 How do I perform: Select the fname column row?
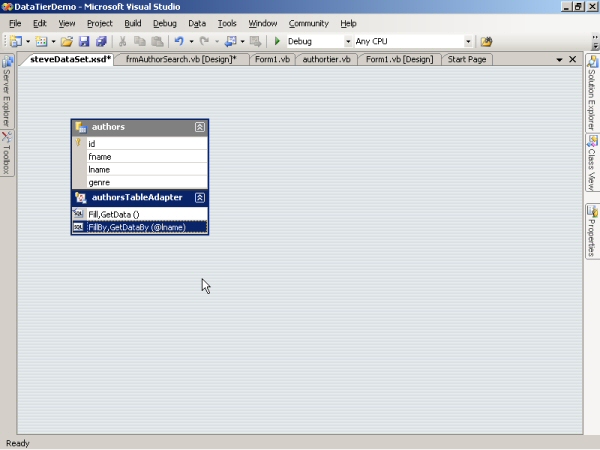[x=140, y=157]
